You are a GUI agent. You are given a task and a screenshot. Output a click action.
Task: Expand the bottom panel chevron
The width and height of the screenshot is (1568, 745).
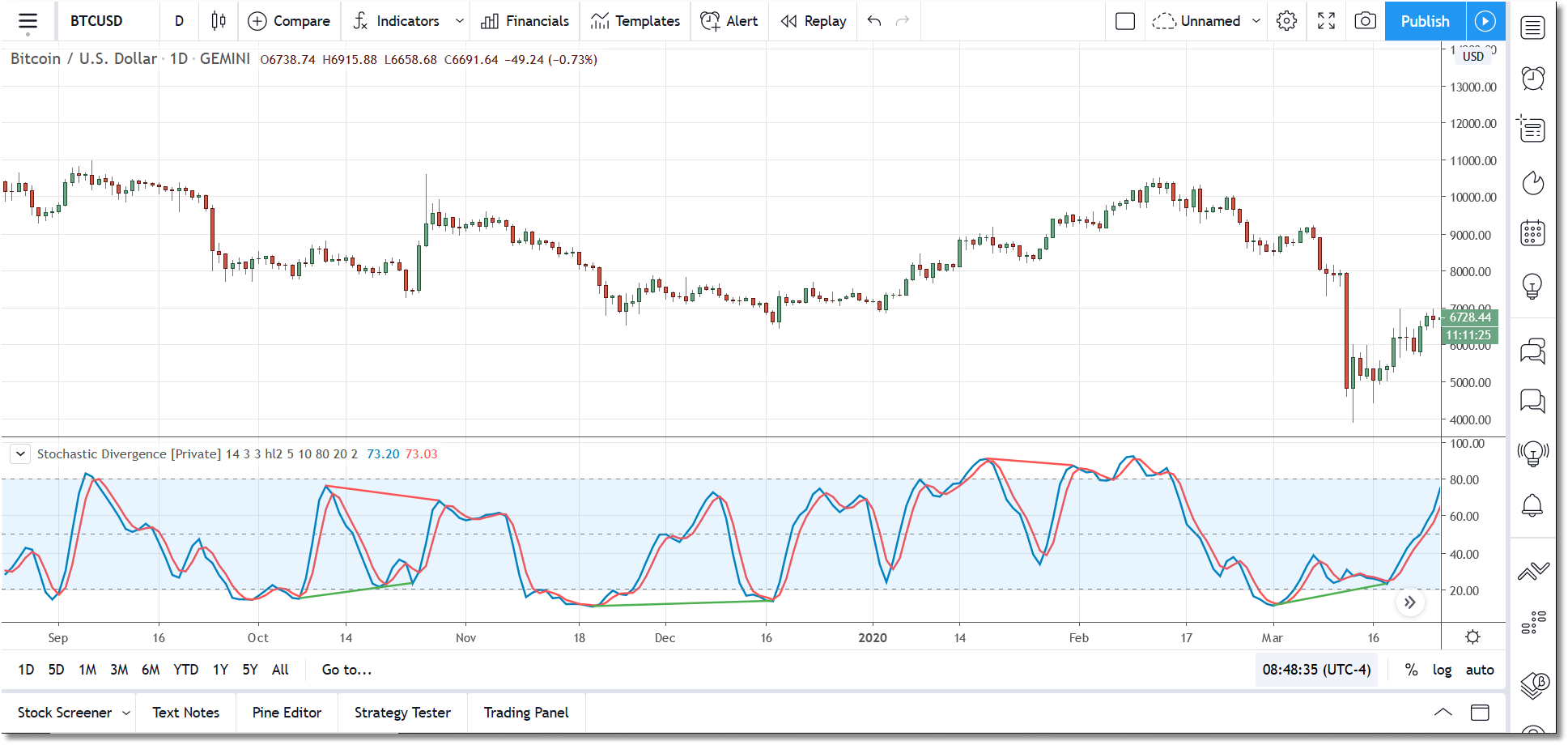coord(1443,713)
